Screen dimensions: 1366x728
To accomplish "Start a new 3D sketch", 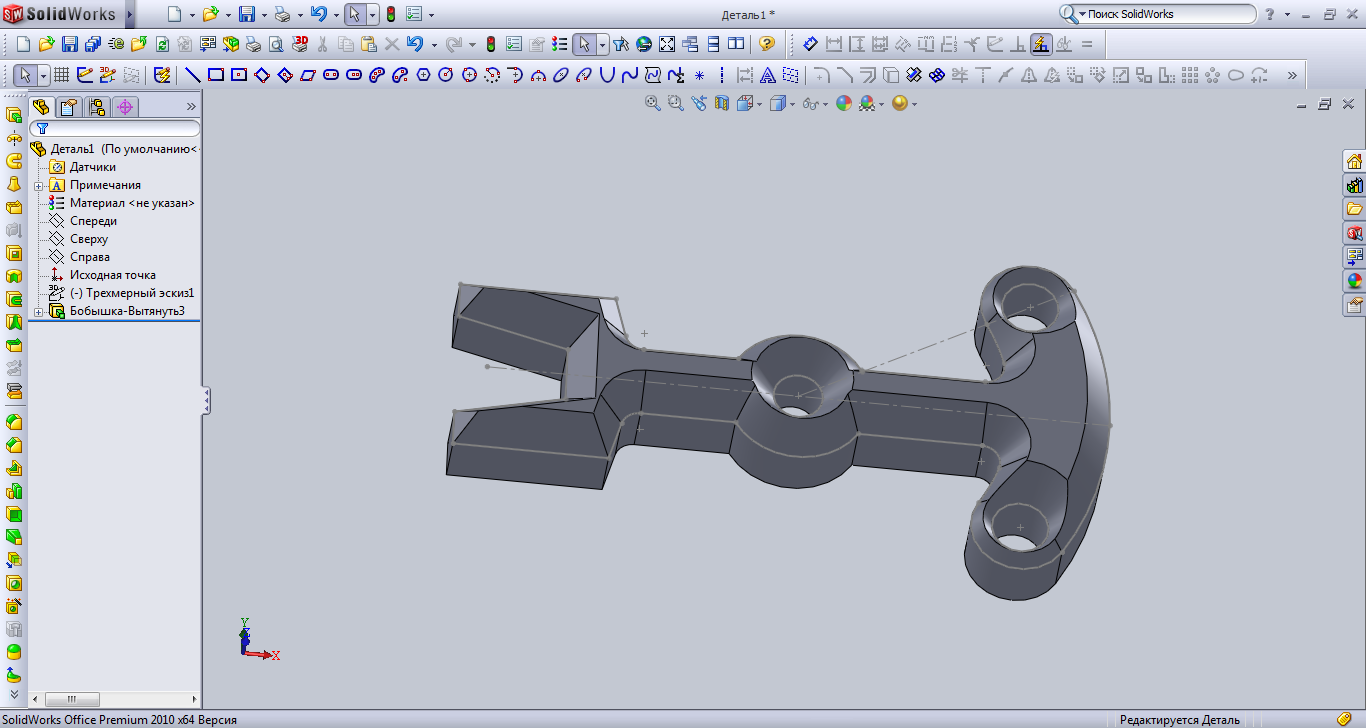I will point(108,75).
